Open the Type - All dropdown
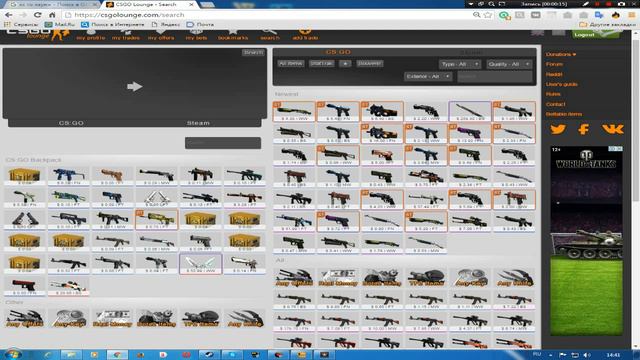The width and height of the screenshot is (640, 360). pos(460,64)
